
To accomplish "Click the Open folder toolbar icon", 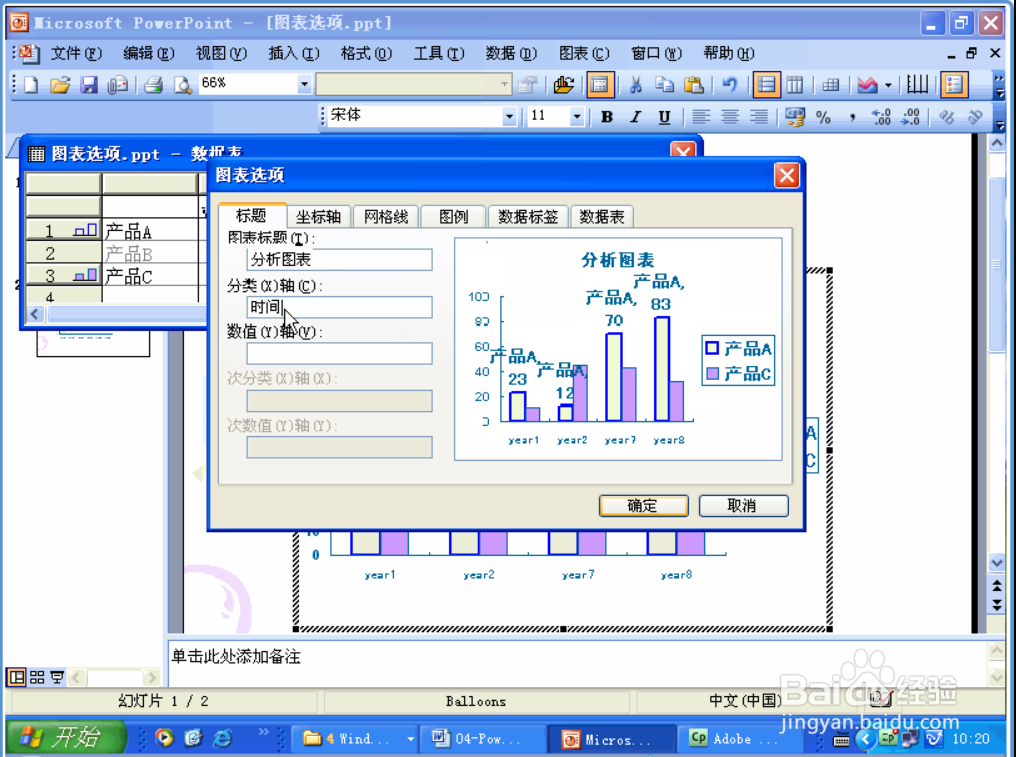I will click(60, 85).
